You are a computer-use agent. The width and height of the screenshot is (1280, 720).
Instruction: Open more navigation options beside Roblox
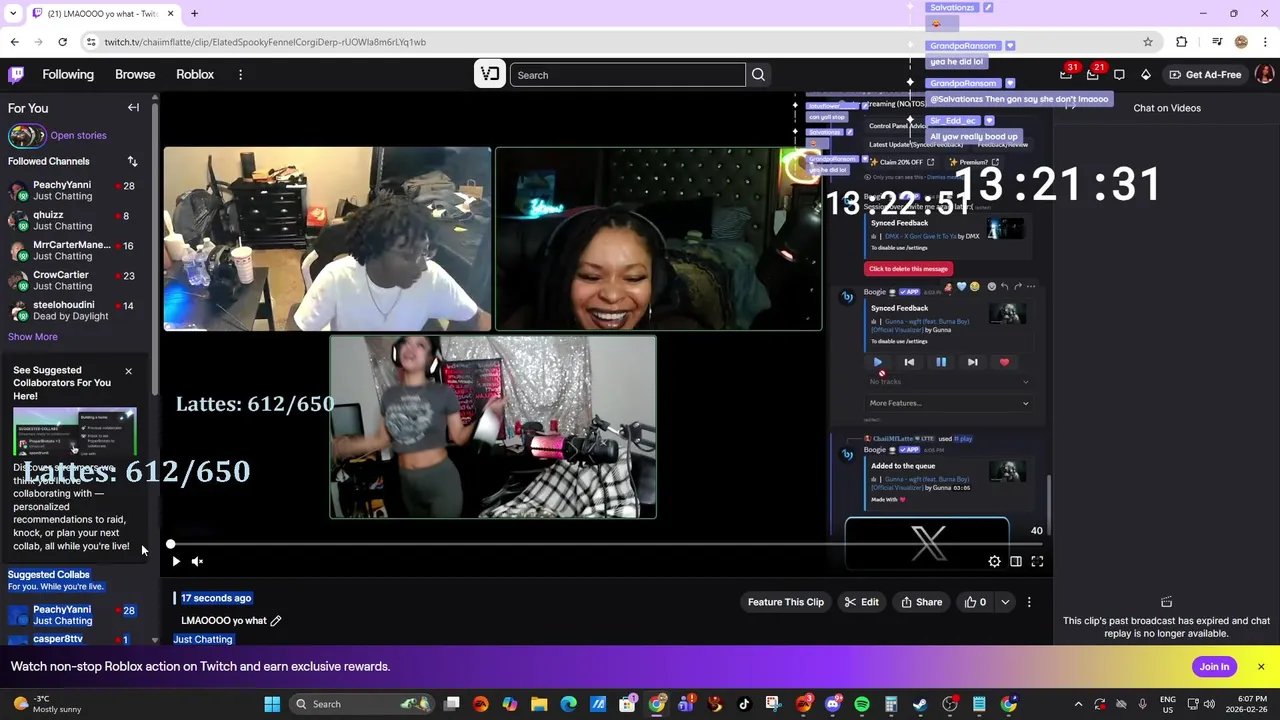tap(240, 75)
